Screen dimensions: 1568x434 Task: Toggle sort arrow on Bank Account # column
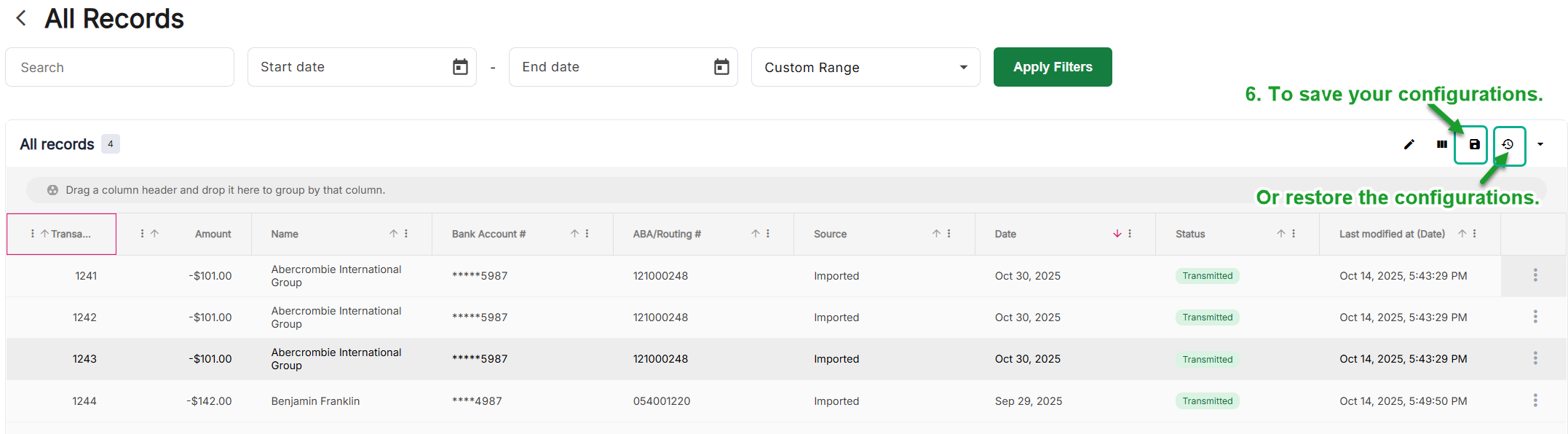(x=574, y=234)
